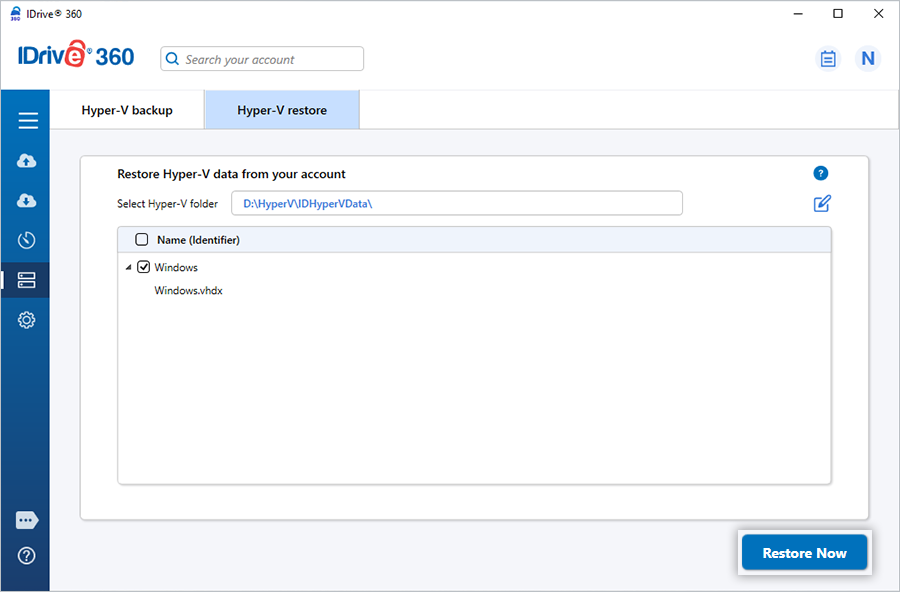Click the blue help icon in restore panel
This screenshot has height=592, width=900.
(x=821, y=174)
